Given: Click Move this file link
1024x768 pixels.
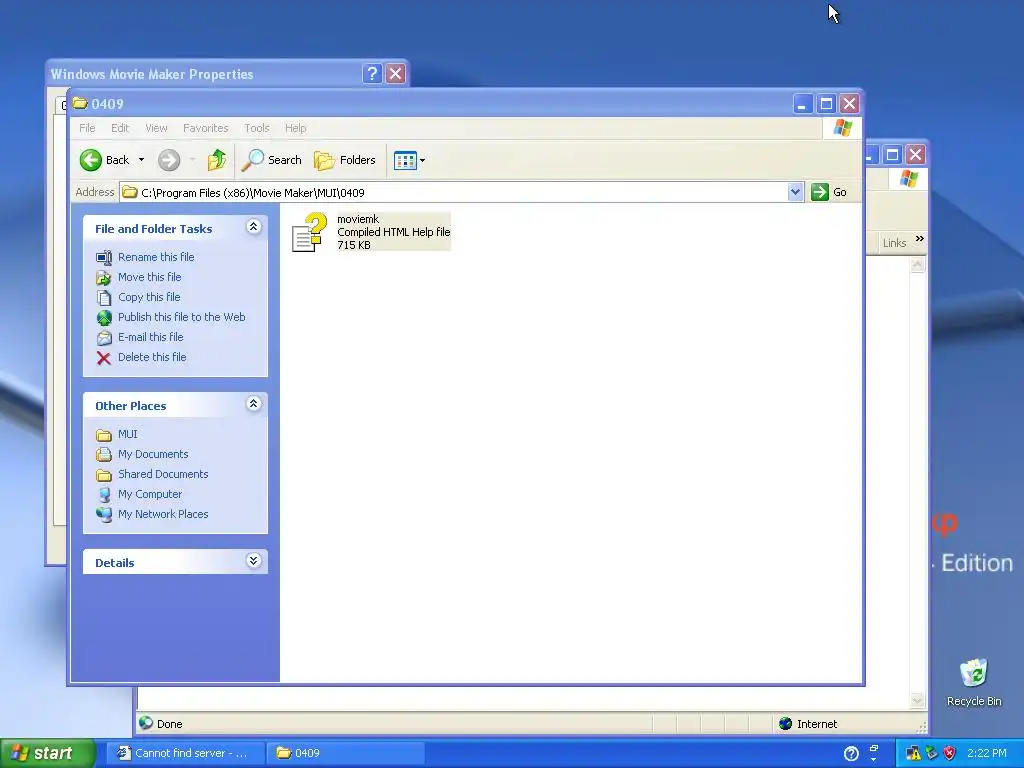Looking at the screenshot, I should pyautogui.click(x=150, y=277).
